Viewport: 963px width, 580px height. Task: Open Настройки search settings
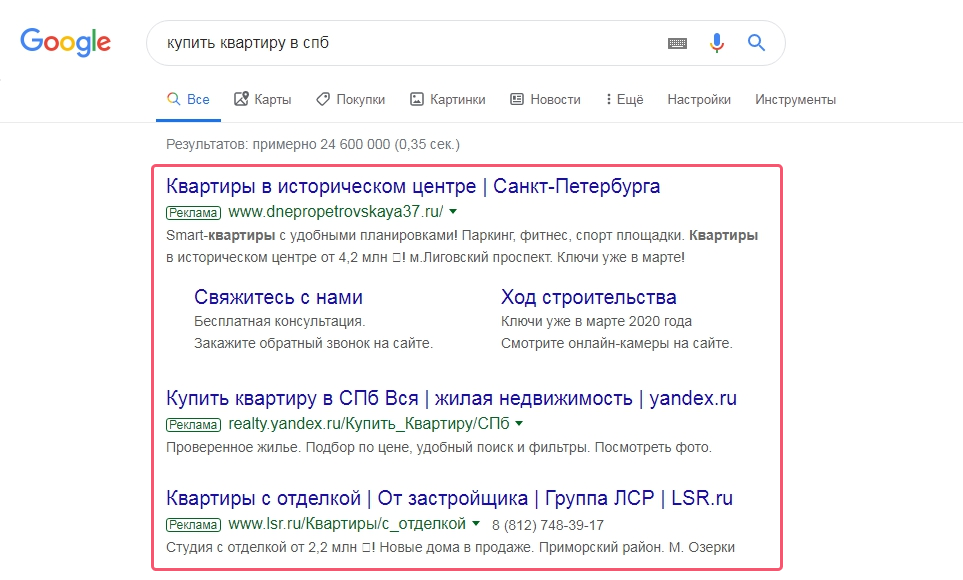[699, 100]
